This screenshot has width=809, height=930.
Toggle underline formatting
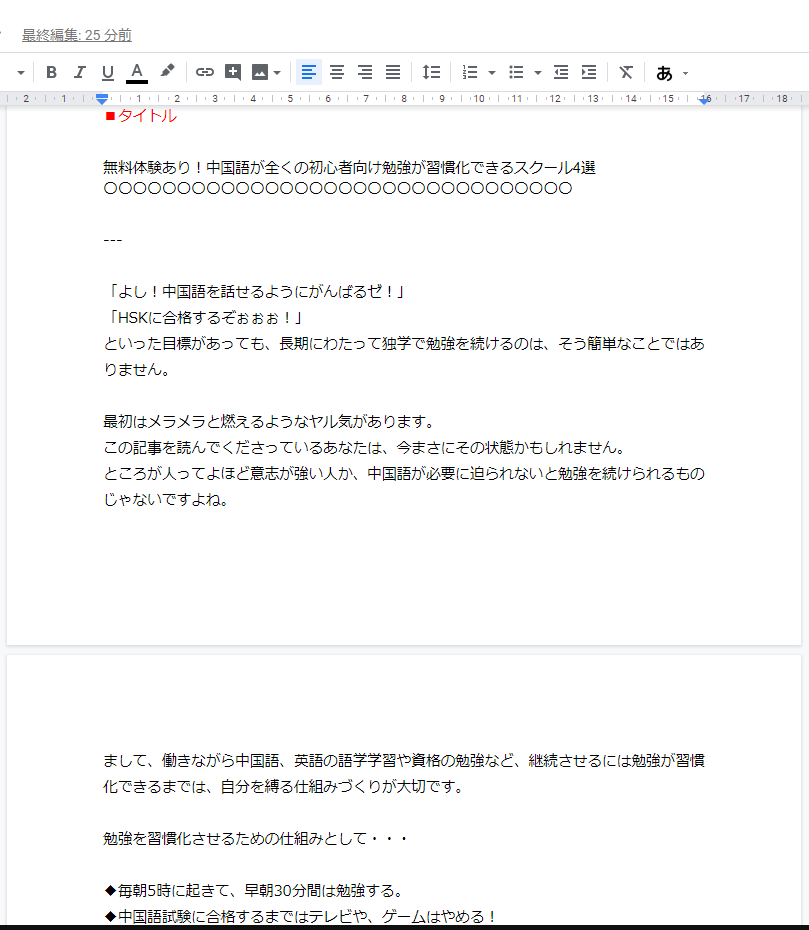107,72
